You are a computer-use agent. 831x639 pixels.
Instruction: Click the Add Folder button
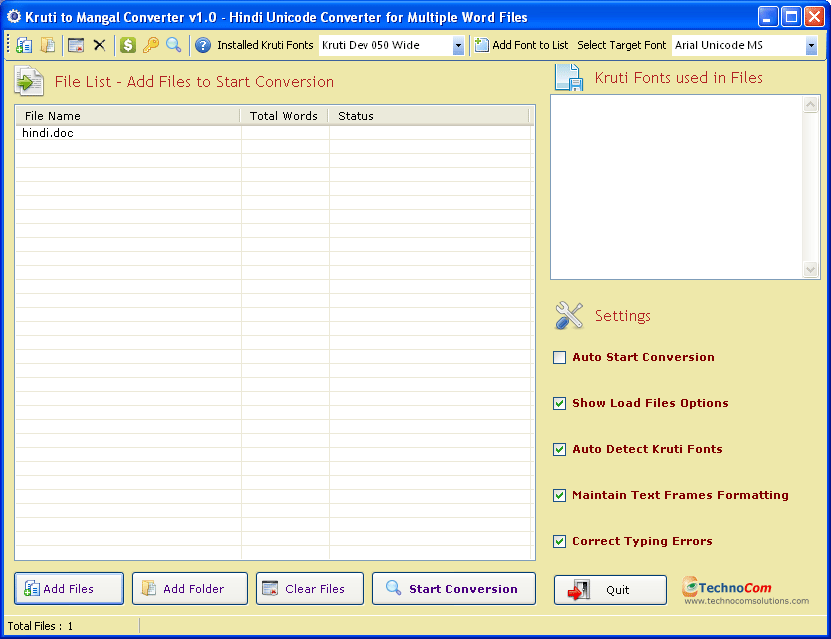coord(190,589)
